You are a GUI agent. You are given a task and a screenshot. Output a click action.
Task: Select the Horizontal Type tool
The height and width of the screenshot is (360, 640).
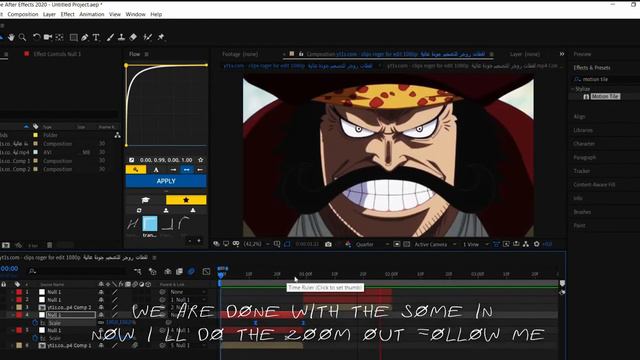coord(96,37)
